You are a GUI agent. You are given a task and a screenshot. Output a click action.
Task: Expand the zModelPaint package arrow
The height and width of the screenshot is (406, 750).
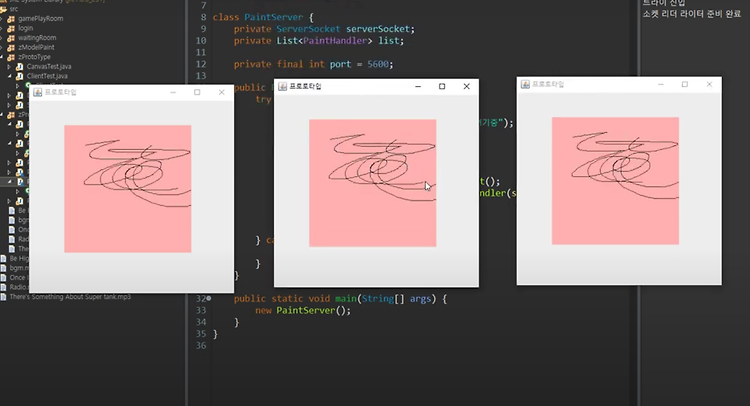tap(1, 47)
